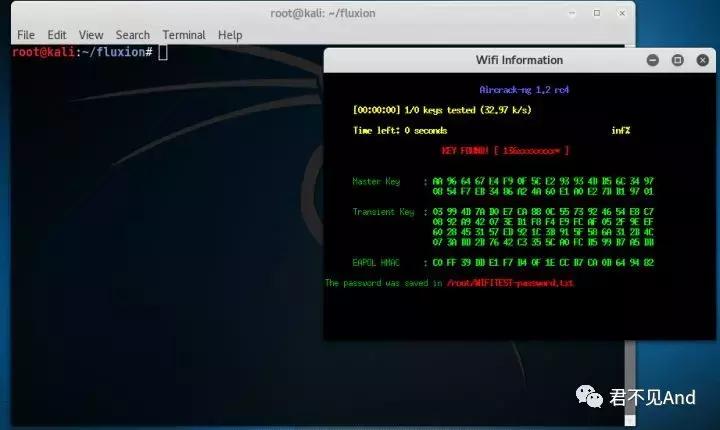The height and width of the screenshot is (430, 720).
Task: Click the 'inf%' progress text
Action: tap(620, 130)
